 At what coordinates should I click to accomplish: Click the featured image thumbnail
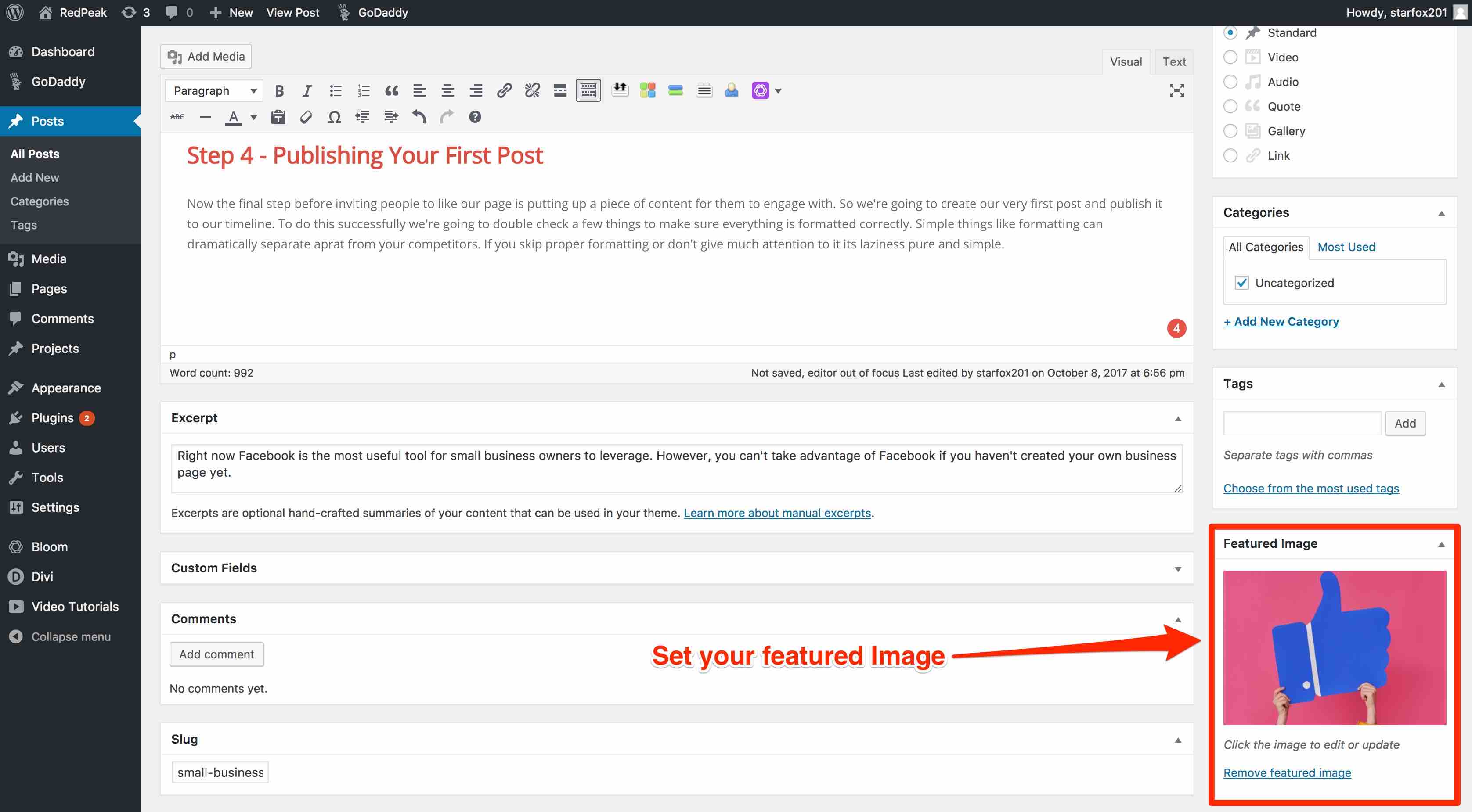(x=1334, y=647)
